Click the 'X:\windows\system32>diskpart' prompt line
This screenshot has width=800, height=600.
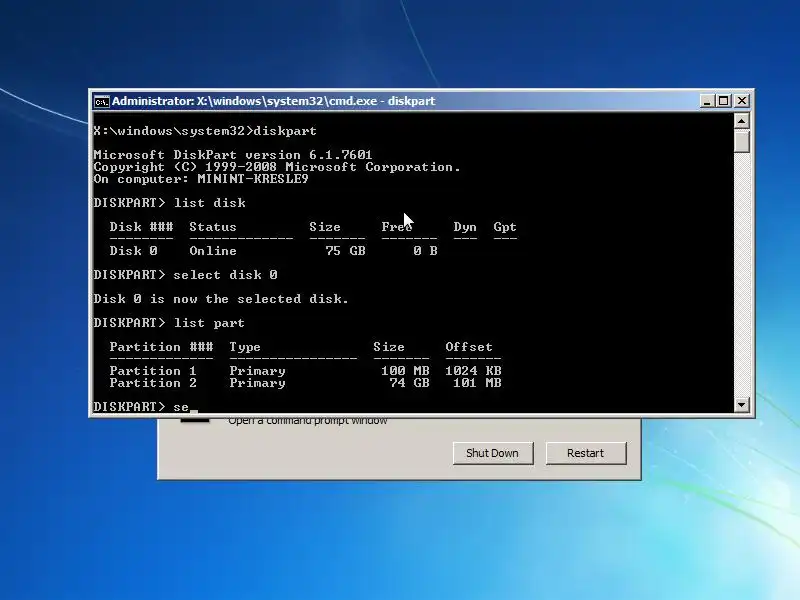[x=205, y=131]
